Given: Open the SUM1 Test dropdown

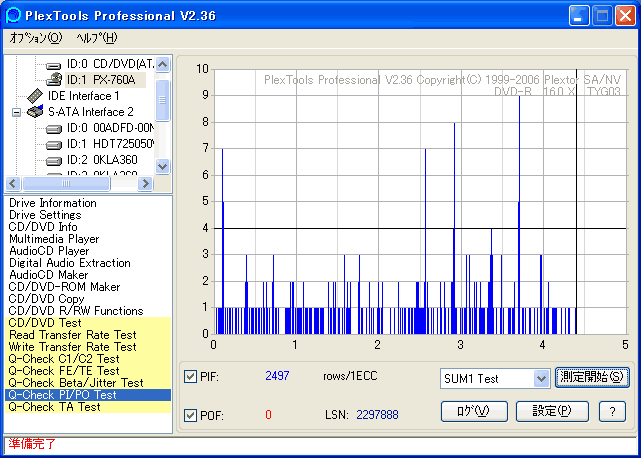Looking at the screenshot, I should pos(541,379).
